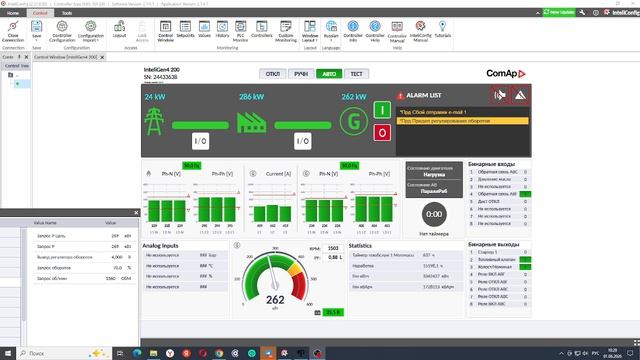Click the New Update button

pos(559,12)
